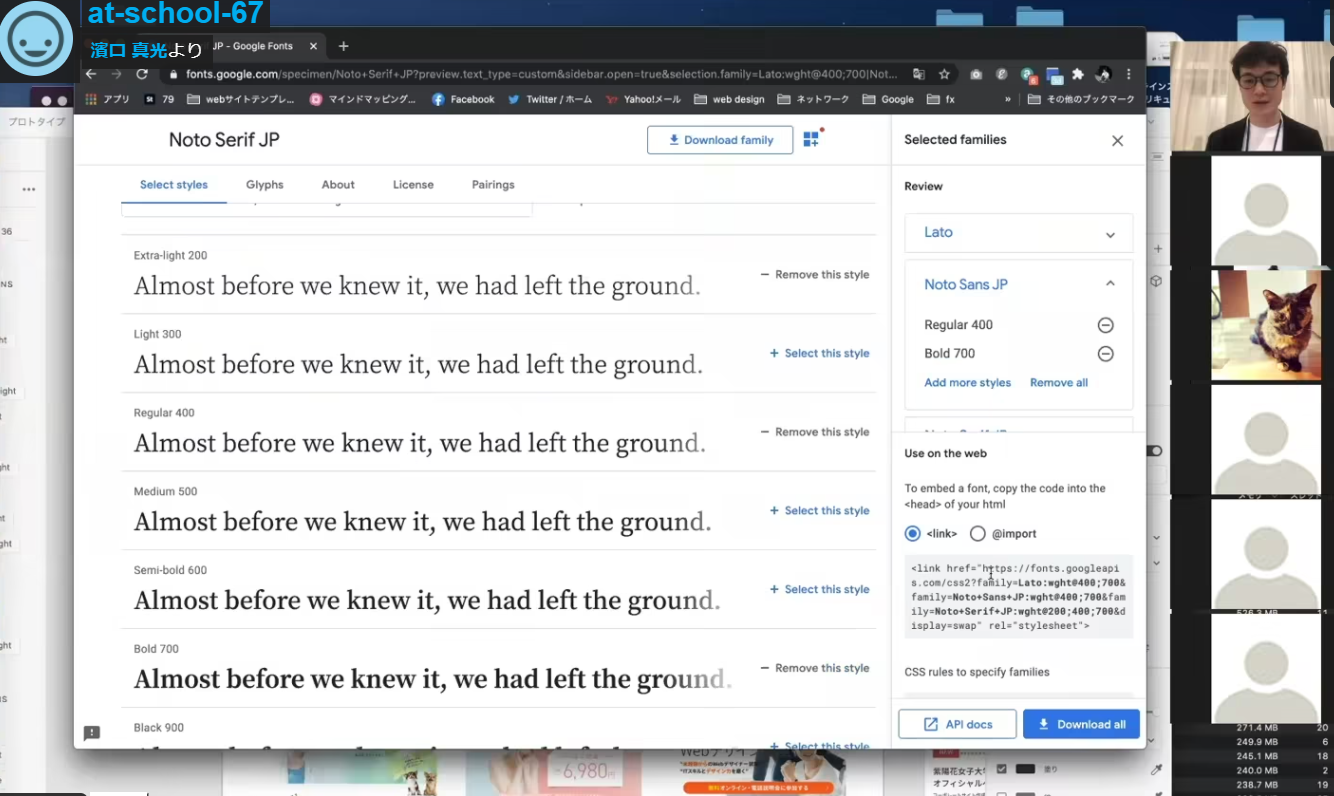The image size is (1334, 796).
Task: Click the translate page icon in address bar
Action: [x=919, y=74]
